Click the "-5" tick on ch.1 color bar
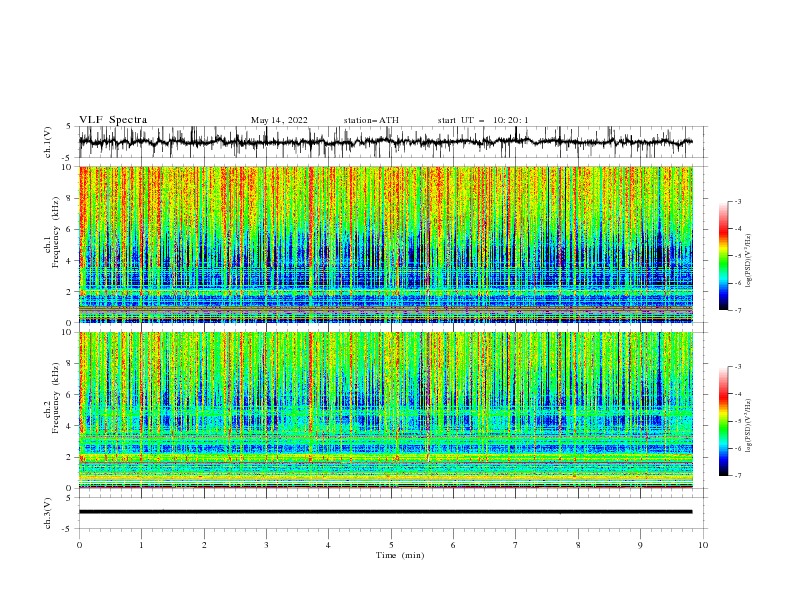 coord(737,256)
